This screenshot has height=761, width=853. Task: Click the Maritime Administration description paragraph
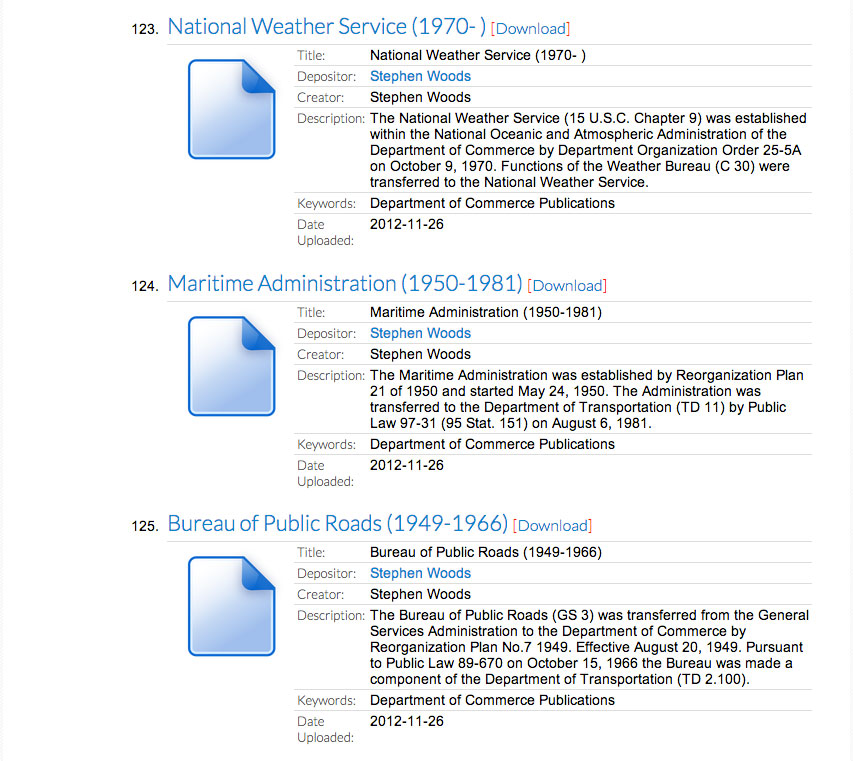(586, 399)
